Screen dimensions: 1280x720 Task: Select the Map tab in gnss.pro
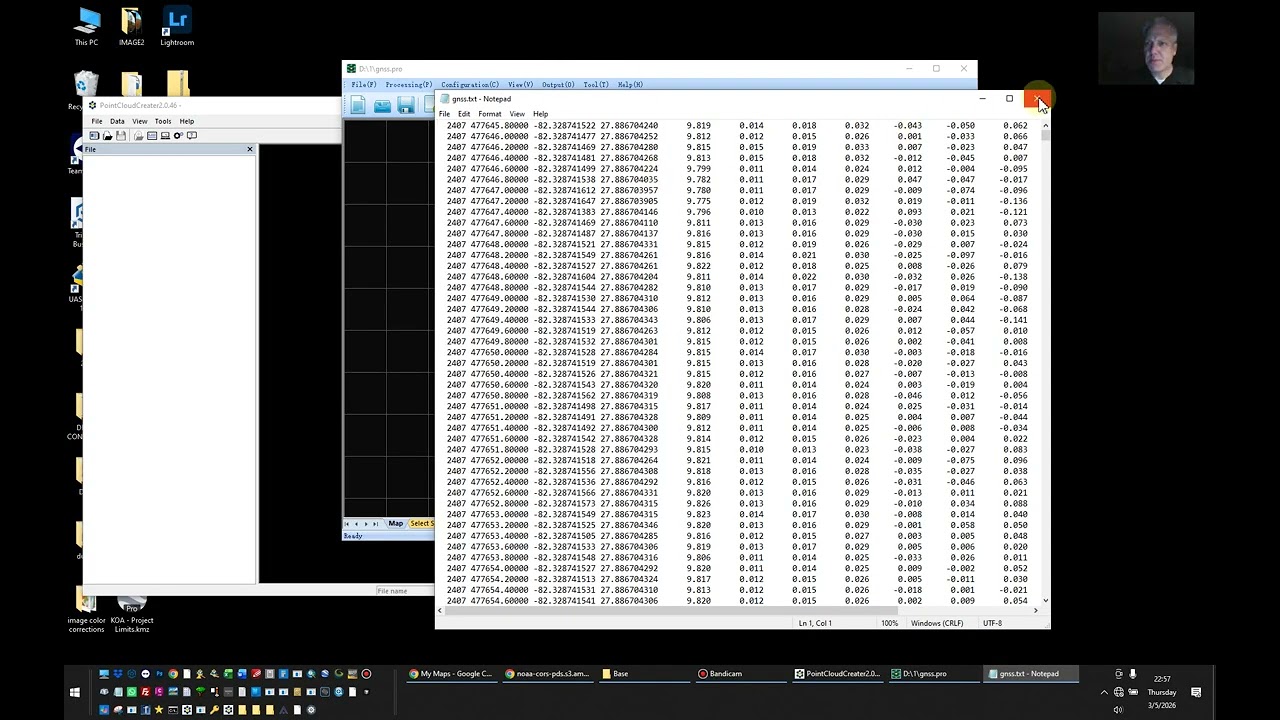coord(396,524)
